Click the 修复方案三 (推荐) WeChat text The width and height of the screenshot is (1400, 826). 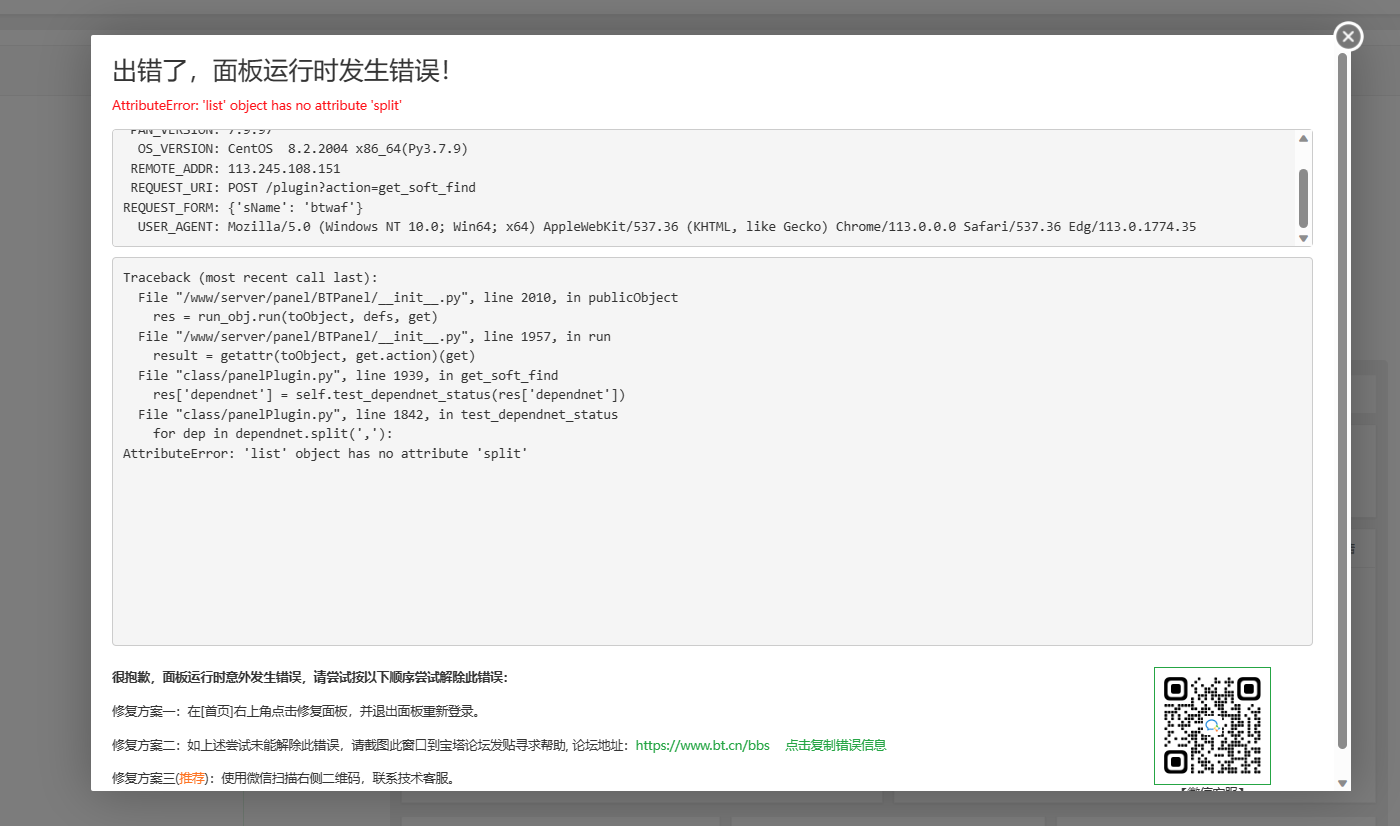coord(286,778)
